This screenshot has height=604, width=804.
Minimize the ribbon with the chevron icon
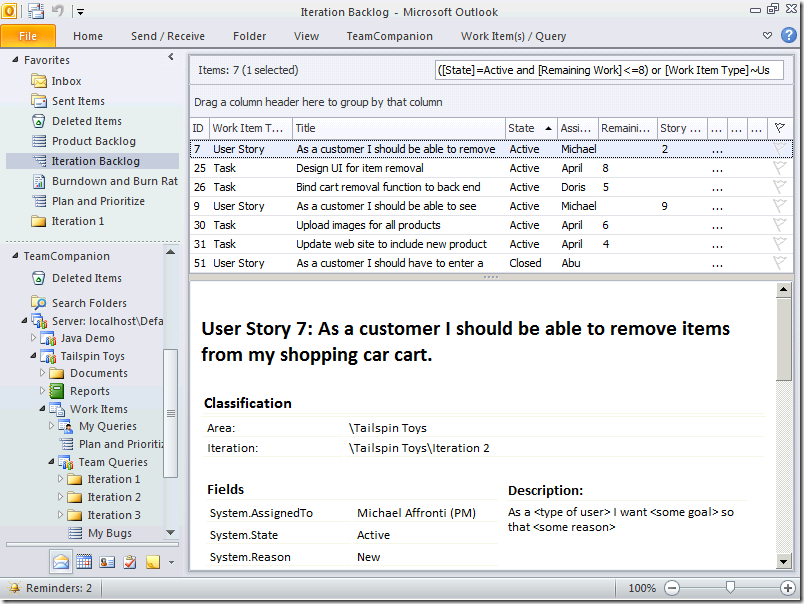tap(767, 36)
